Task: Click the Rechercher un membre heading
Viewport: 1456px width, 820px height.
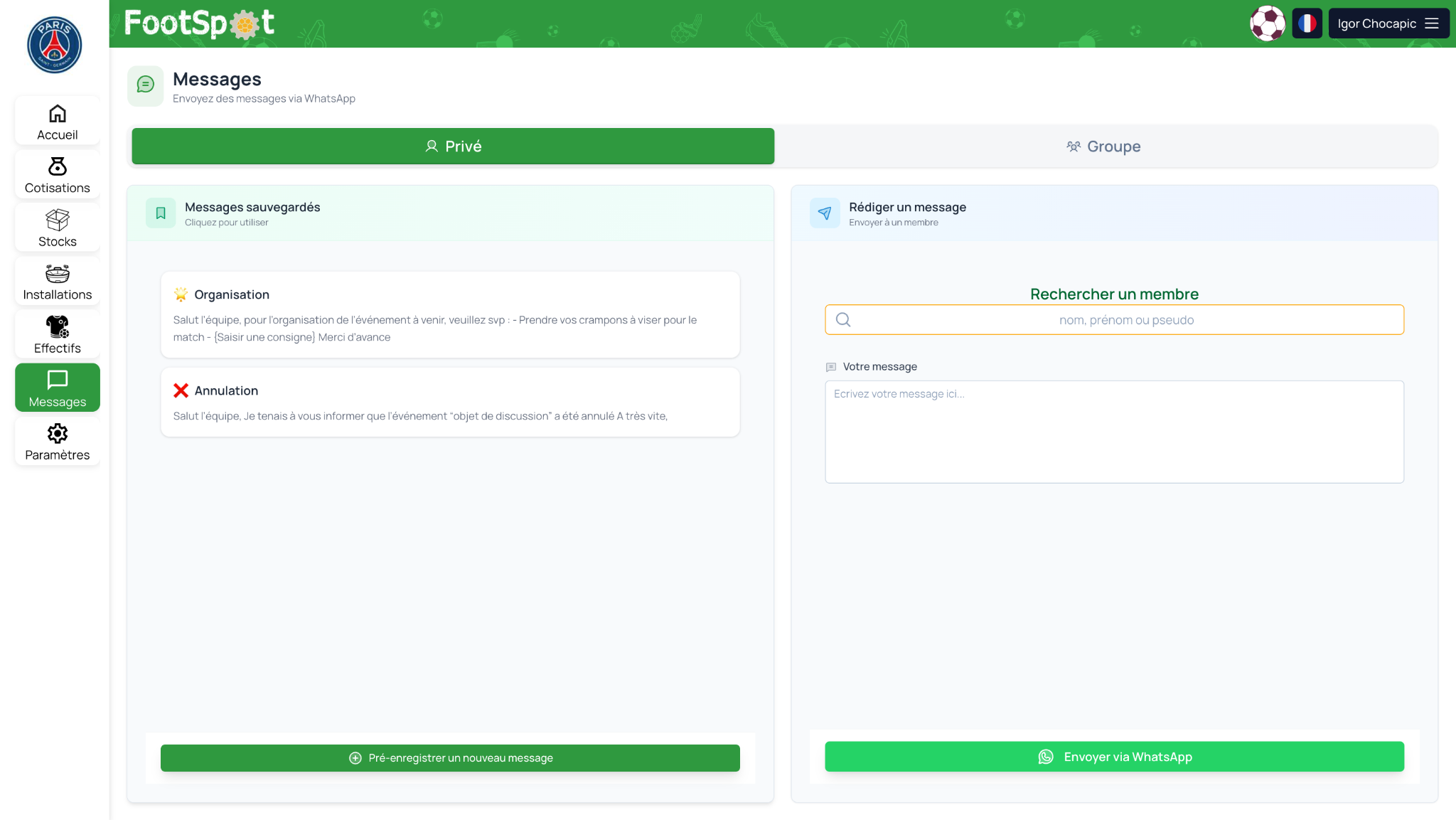Action: pyautogui.click(x=1114, y=294)
